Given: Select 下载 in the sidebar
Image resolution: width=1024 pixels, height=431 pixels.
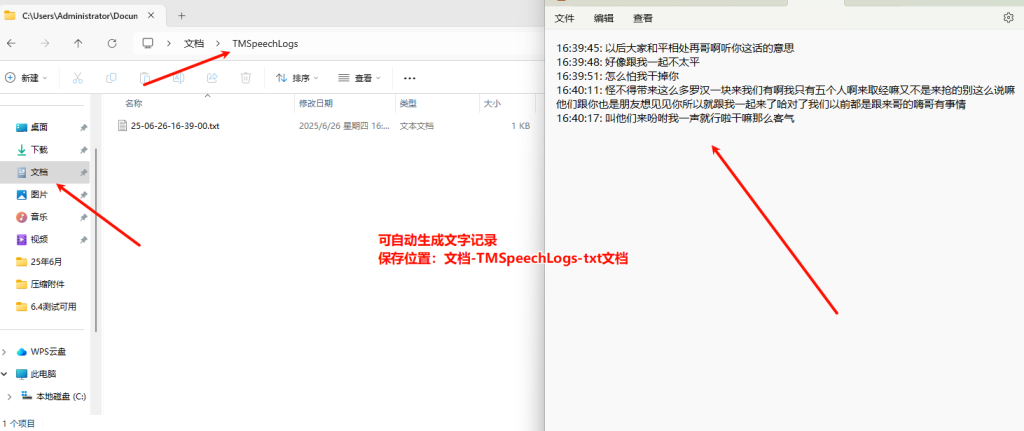Looking at the screenshot, I should (x=39, y=149).
